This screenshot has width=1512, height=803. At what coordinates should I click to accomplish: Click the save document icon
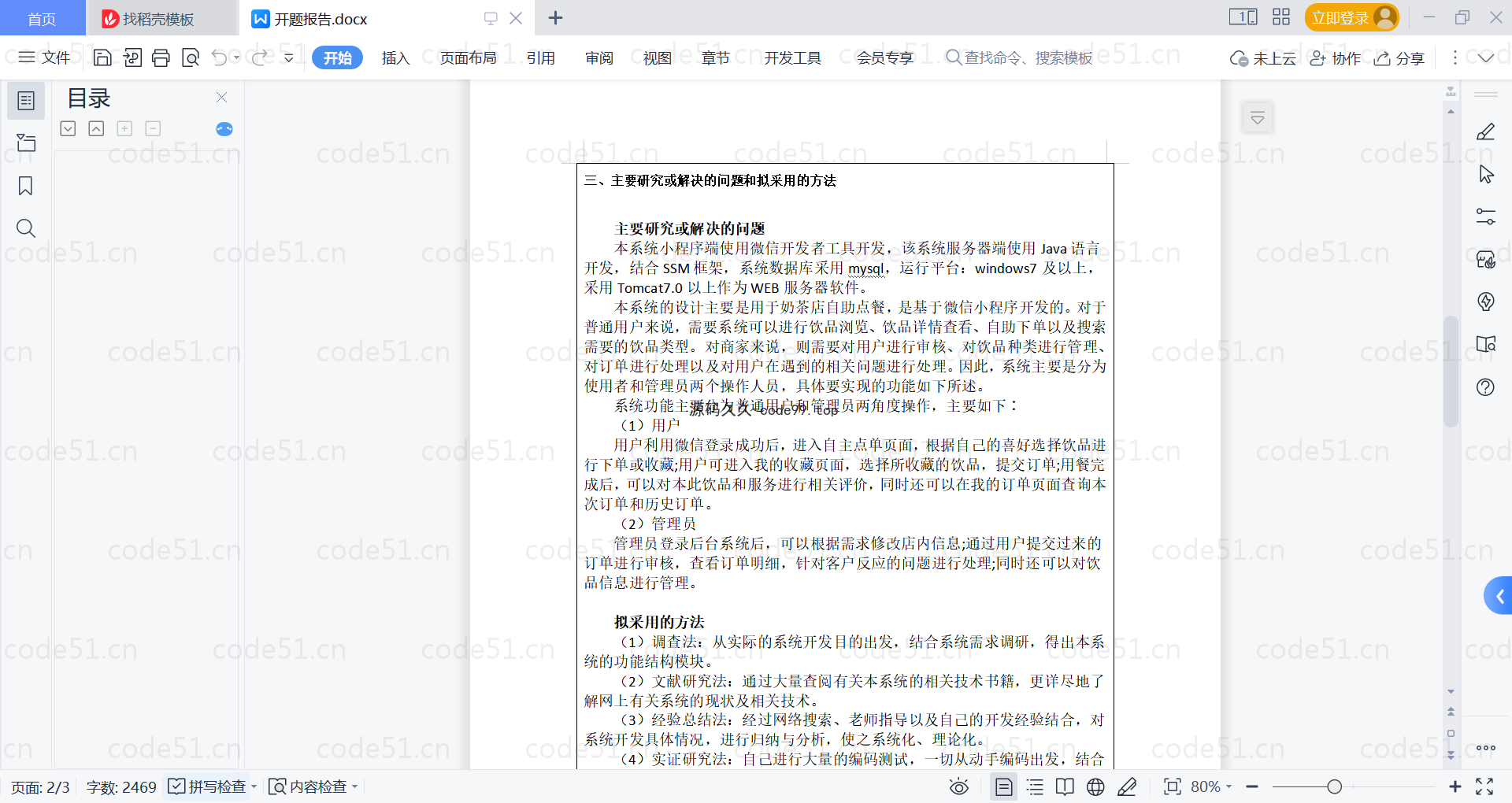click(x=102, y=57)
